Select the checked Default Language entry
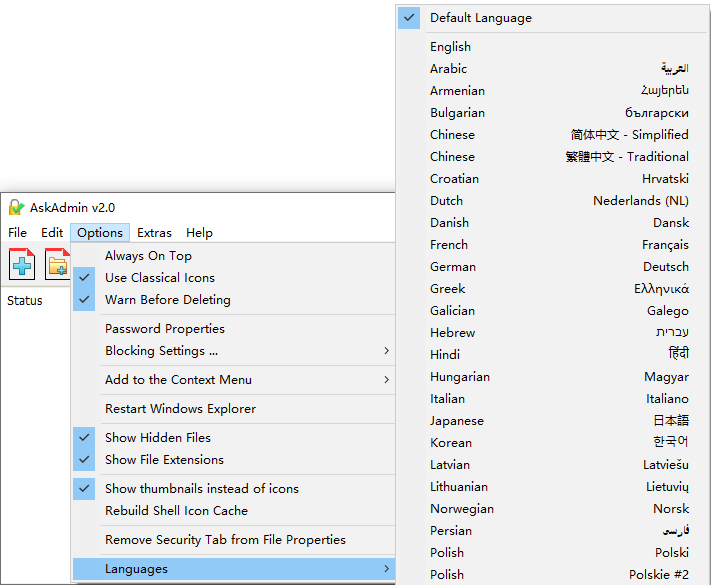Viewport: 711px width, 585px height. pos(552,18)
